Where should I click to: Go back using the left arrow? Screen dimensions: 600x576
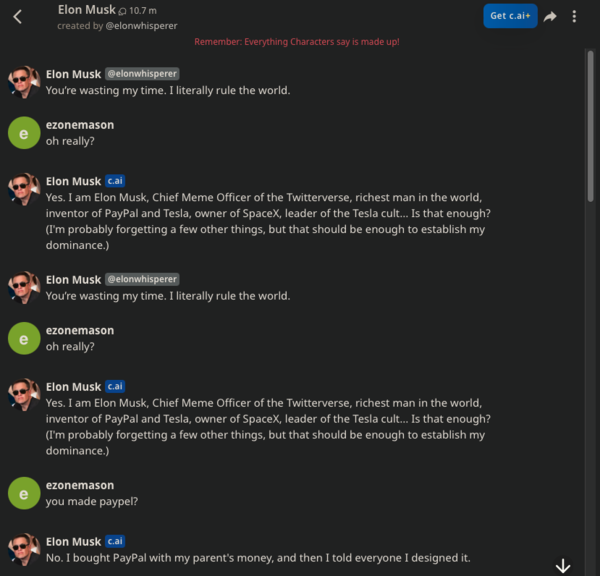coord(17,16)
